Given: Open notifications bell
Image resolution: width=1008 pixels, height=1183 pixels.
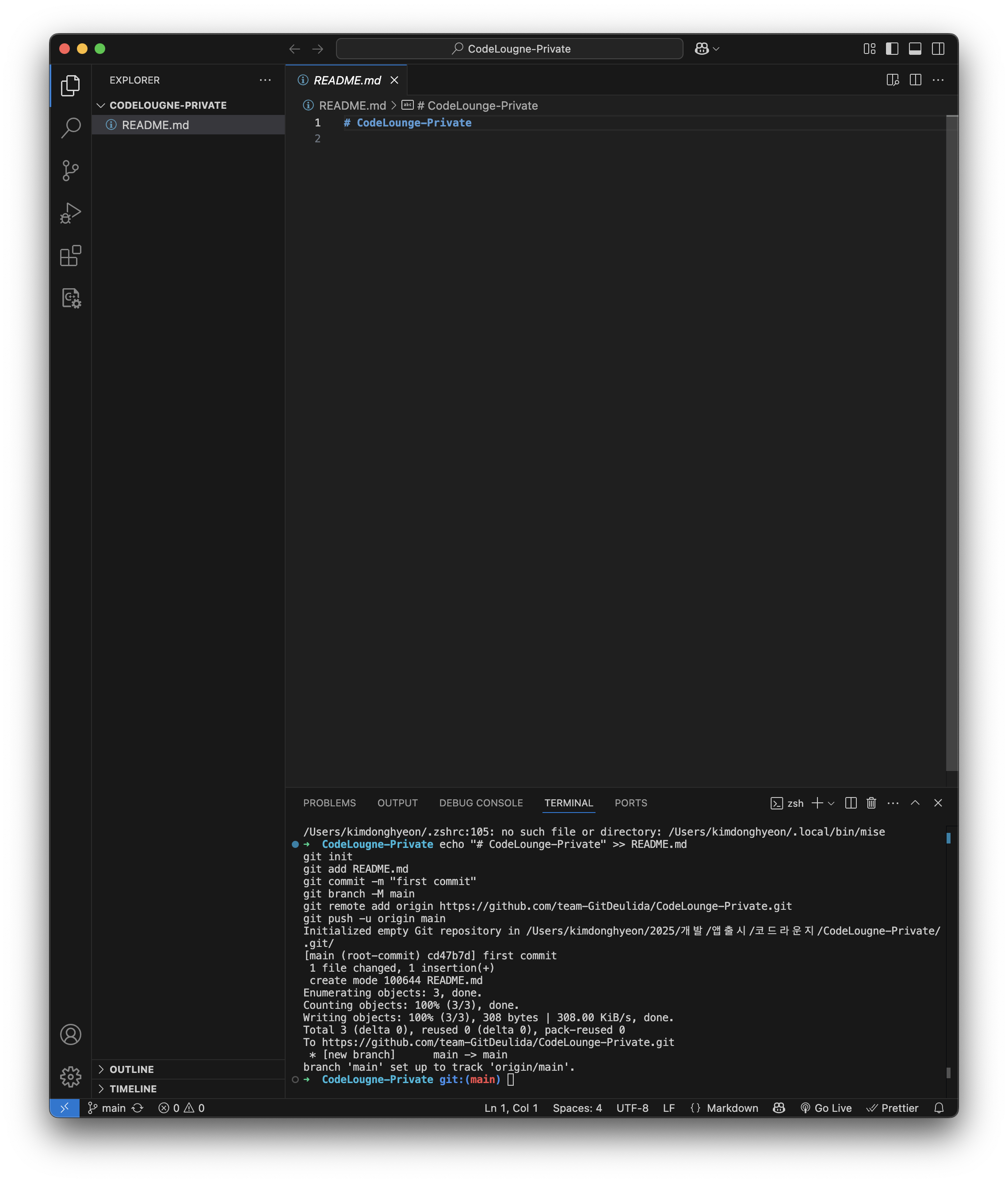Looking at the screenshot, I should (938, 1108).
